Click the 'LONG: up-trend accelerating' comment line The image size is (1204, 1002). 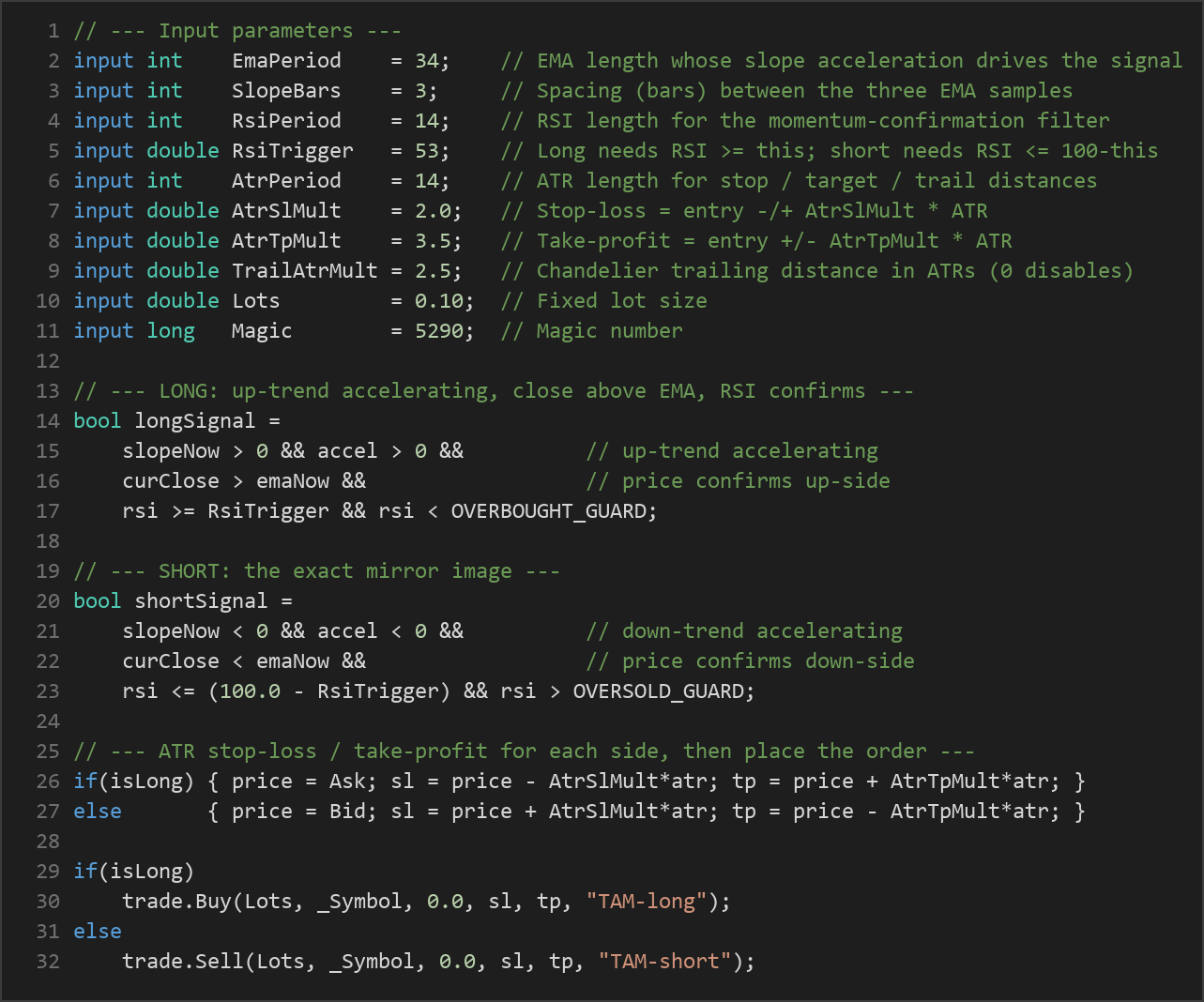click(x=494, y=391)
